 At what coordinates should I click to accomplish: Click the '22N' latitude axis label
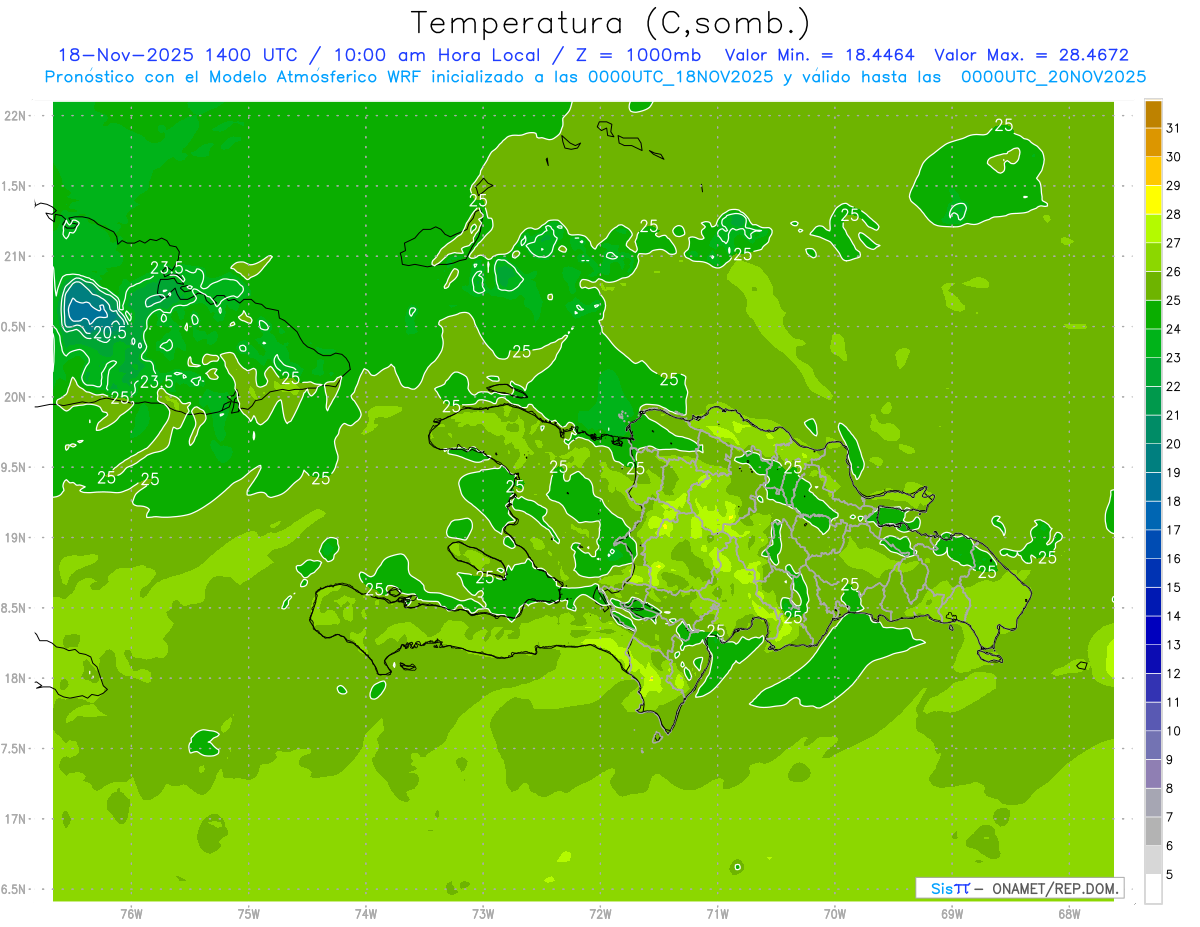point(14,116)
